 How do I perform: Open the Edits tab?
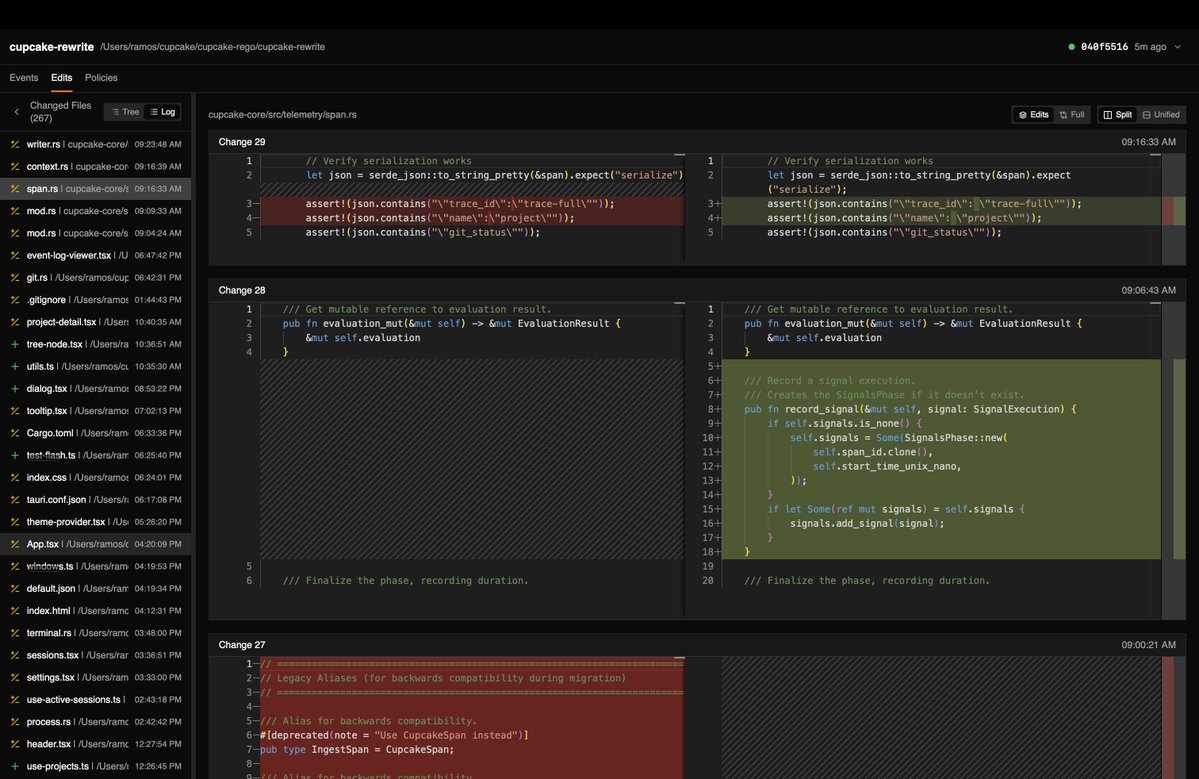pos(61,77)
